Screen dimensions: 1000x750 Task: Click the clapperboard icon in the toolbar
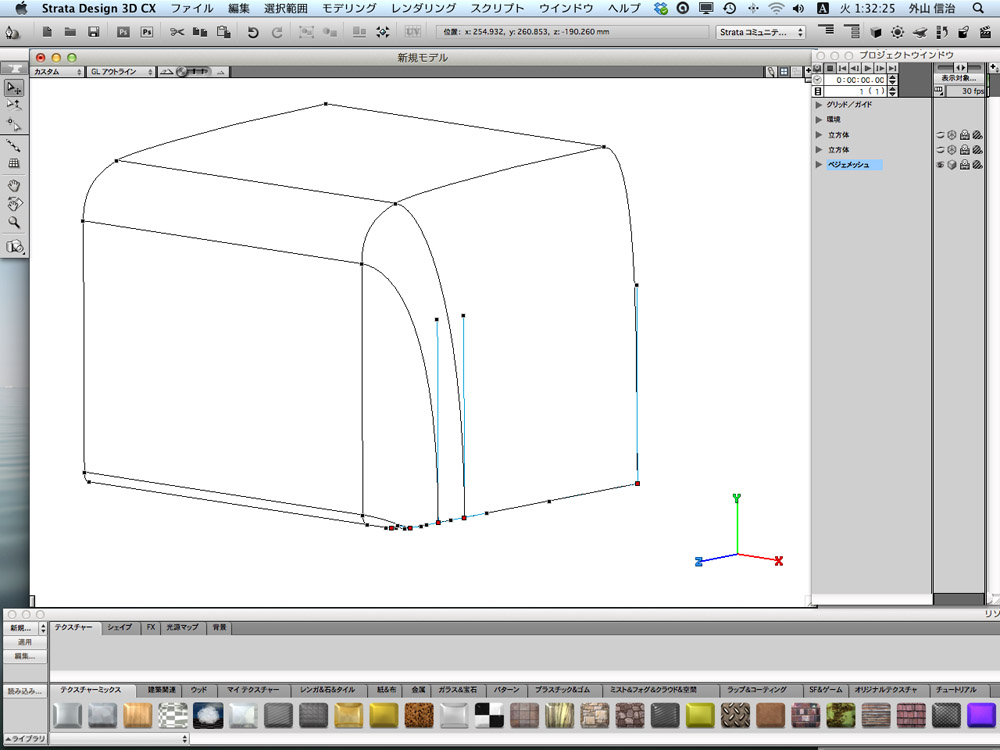click(x=985, y=32)
